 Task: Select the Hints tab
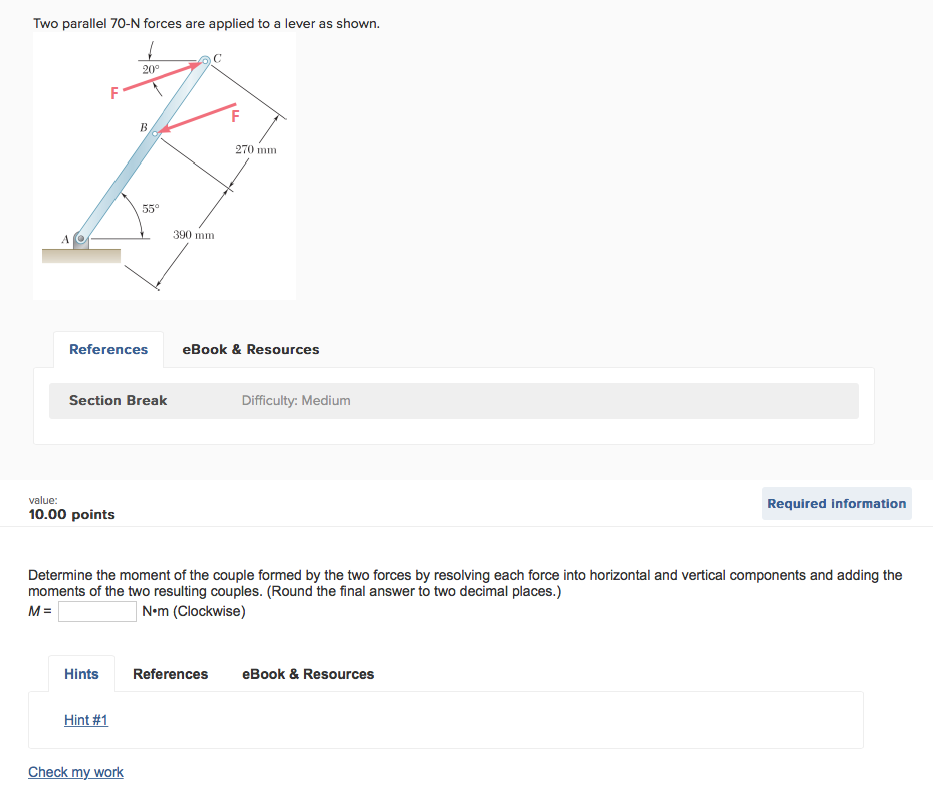point(81,674)
